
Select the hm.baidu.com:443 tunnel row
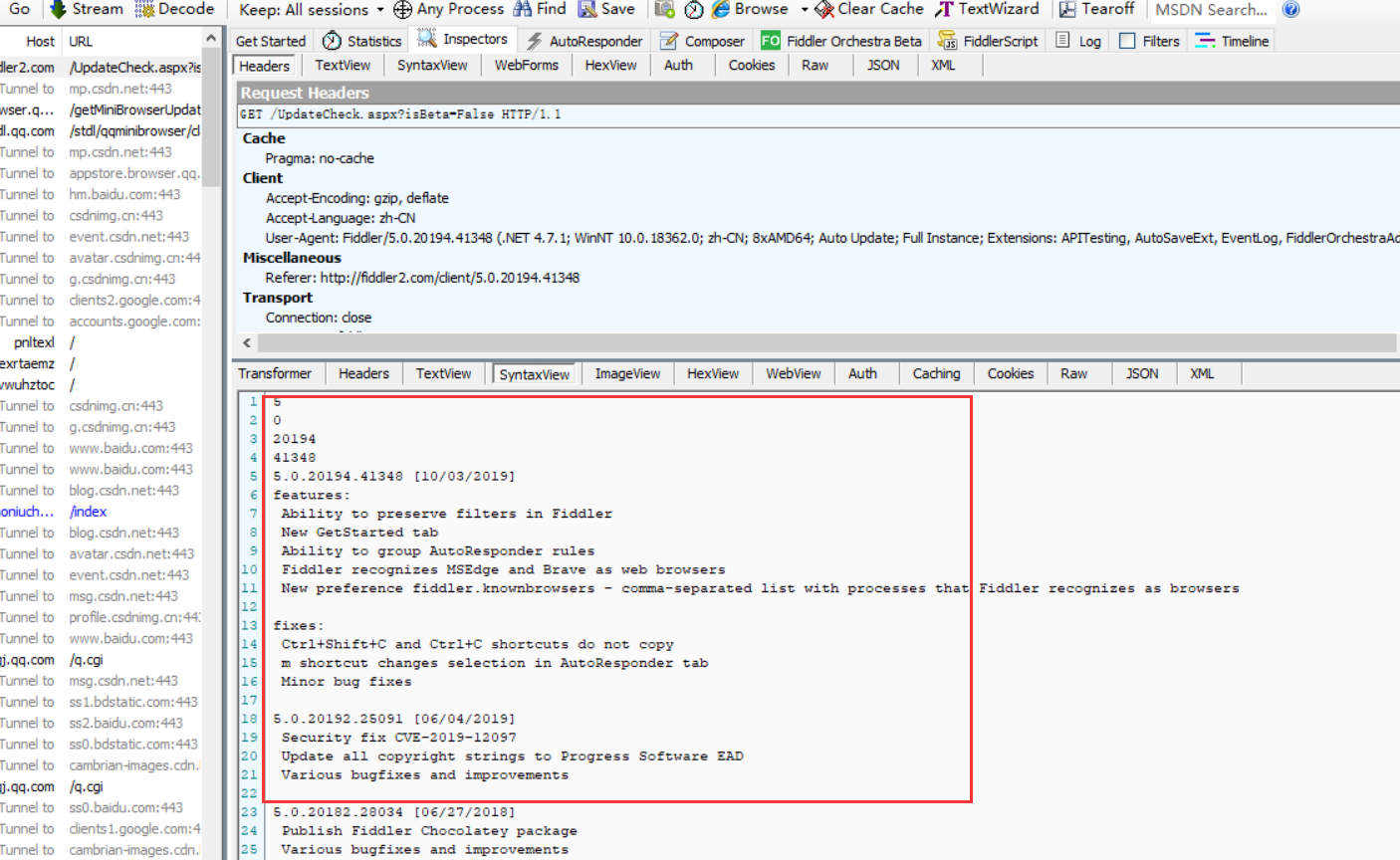101,194
